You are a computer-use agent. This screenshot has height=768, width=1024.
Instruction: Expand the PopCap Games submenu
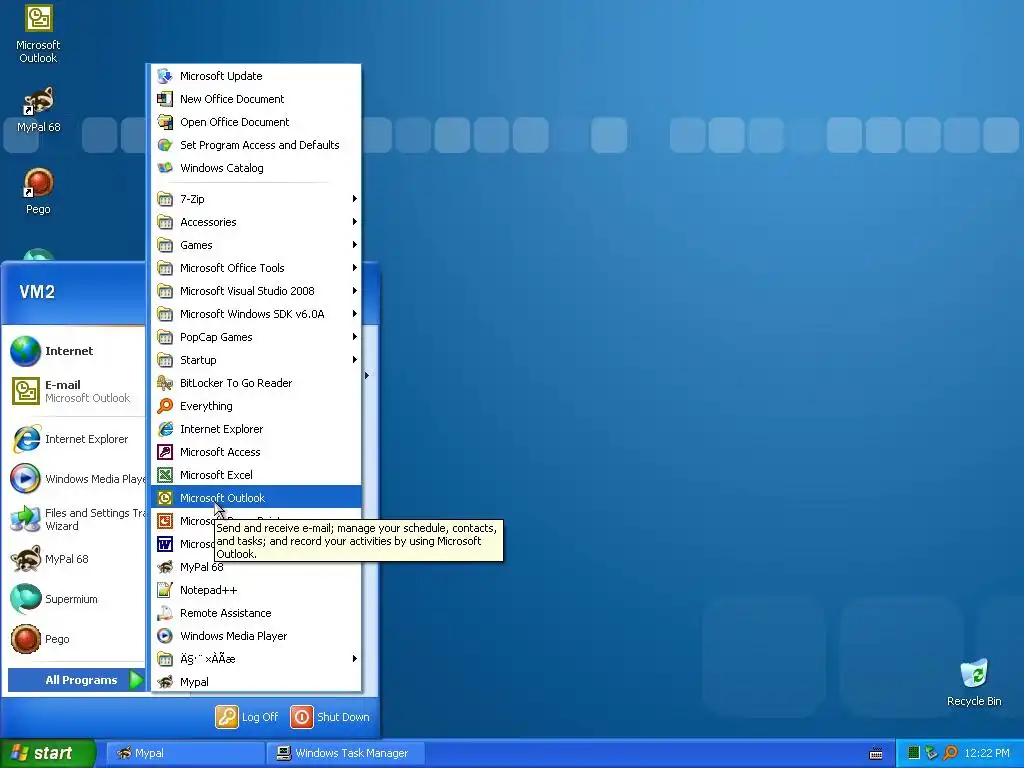coord(256,337)
